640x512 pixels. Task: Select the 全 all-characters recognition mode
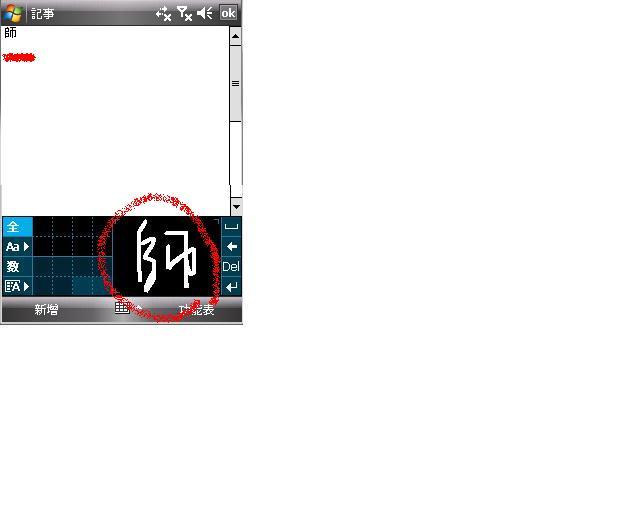pyautogui.click(x=16, y=227)
